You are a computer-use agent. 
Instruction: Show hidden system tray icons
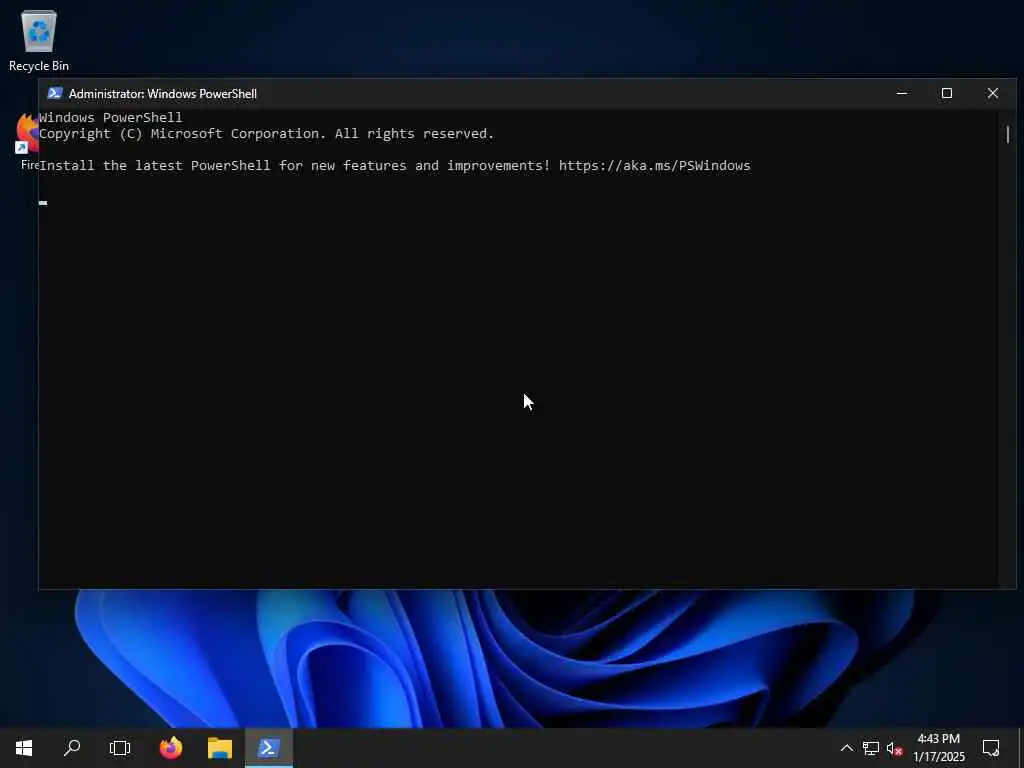846,748
